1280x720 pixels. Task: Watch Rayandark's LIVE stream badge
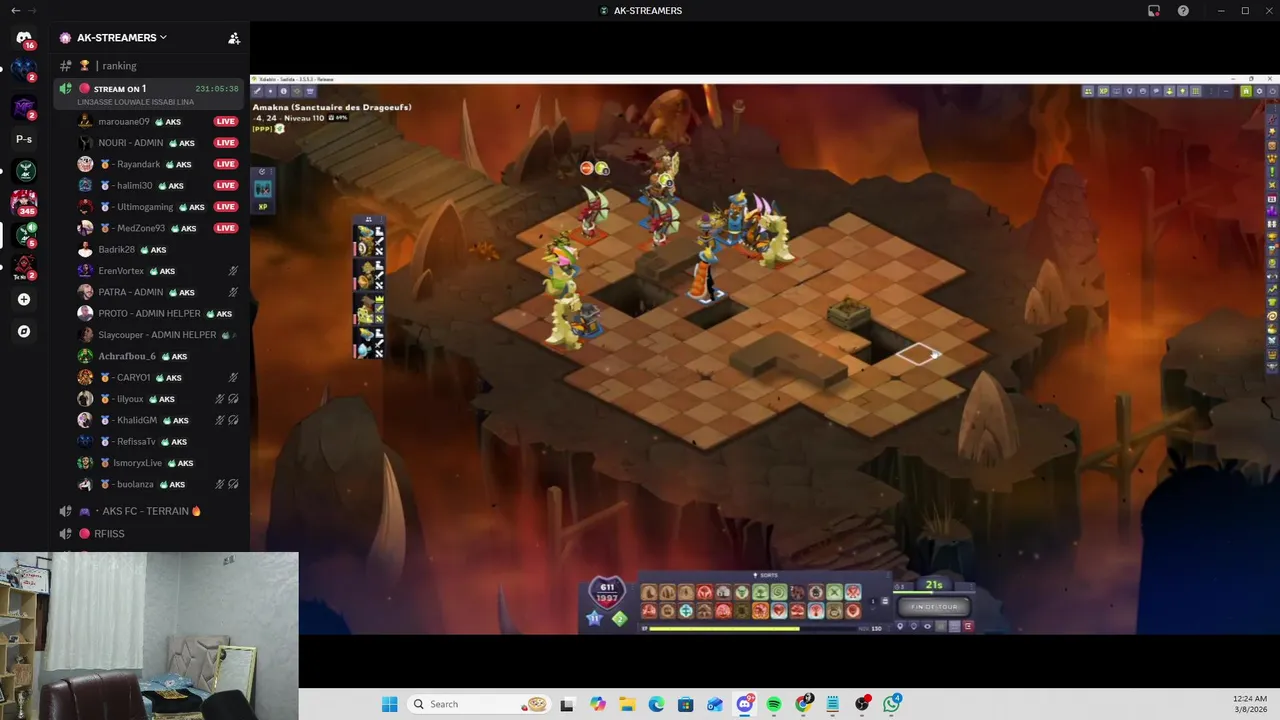click(x=226, y=164)
